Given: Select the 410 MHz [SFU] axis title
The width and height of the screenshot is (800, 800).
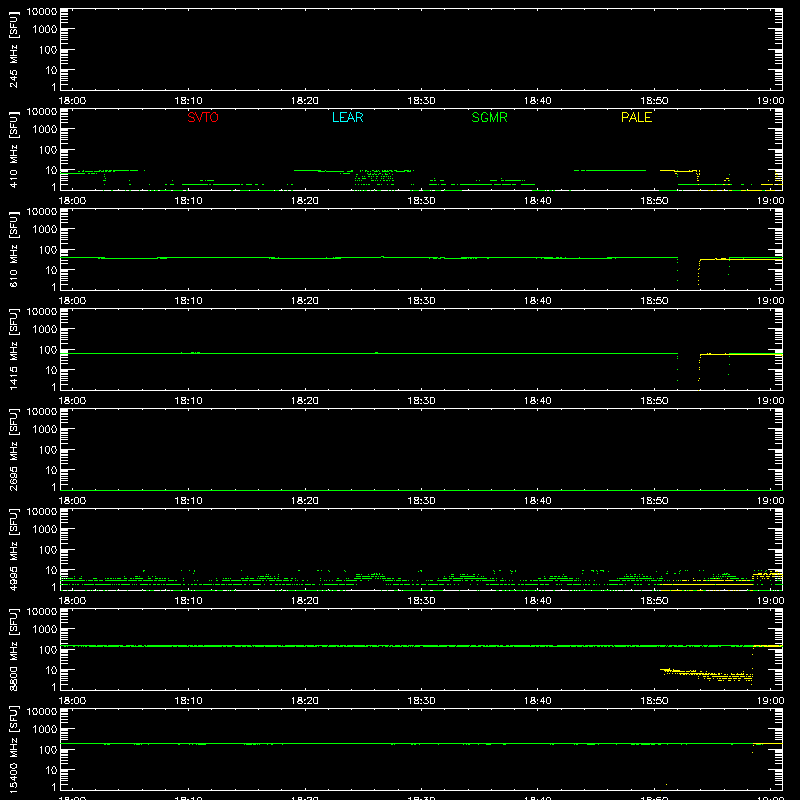Looking at the screenshot, I should coord(14,149).
